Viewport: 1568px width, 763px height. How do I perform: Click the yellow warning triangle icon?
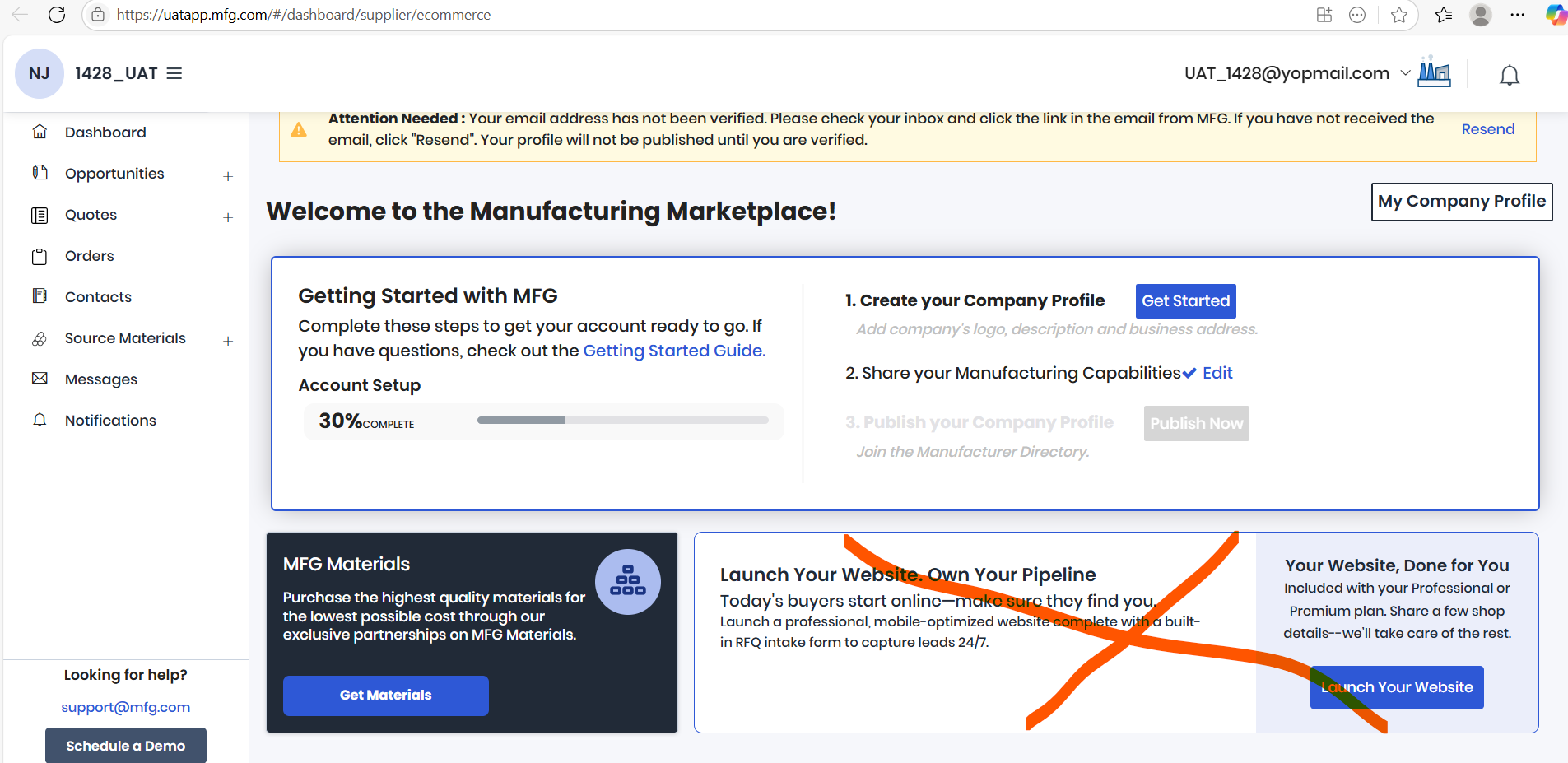coord(299,129)
